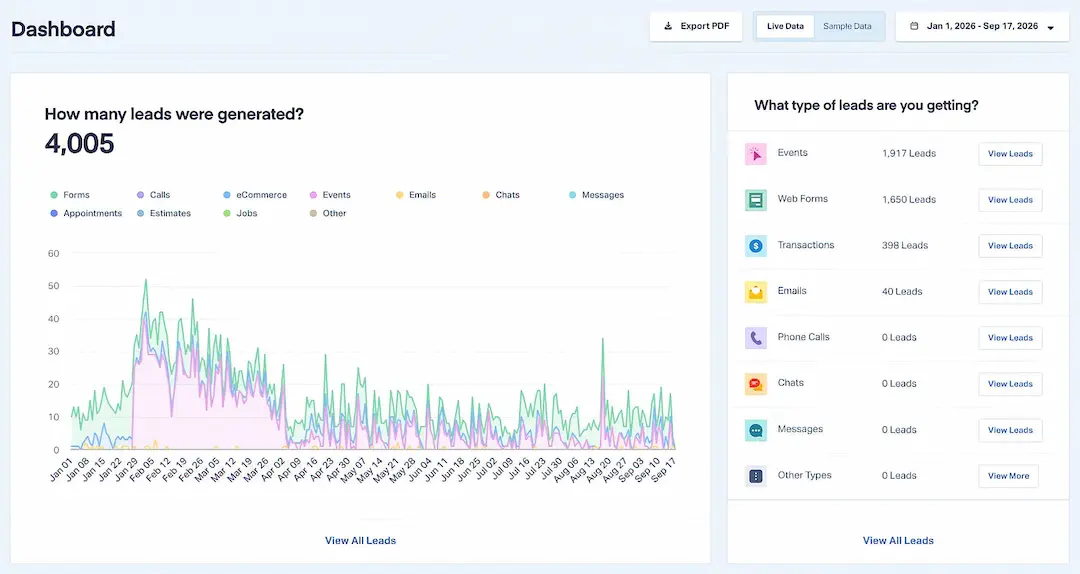Click the Chats bubble icon
Image resolution: width=1080 pixels, height=574 pixels.
click(x=756, y=384)
